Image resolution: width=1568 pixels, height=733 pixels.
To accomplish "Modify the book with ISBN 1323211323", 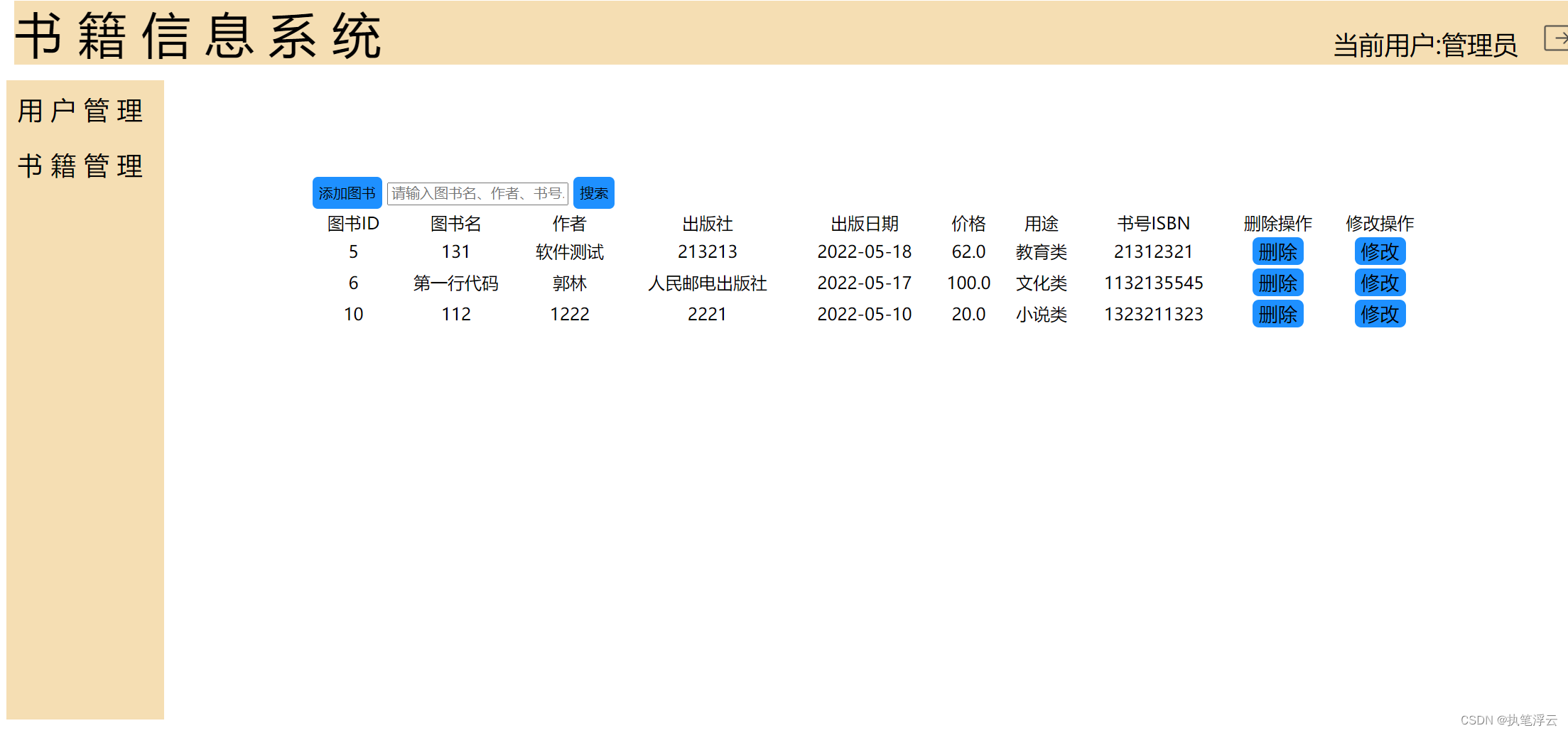I will click(1380, 314).
